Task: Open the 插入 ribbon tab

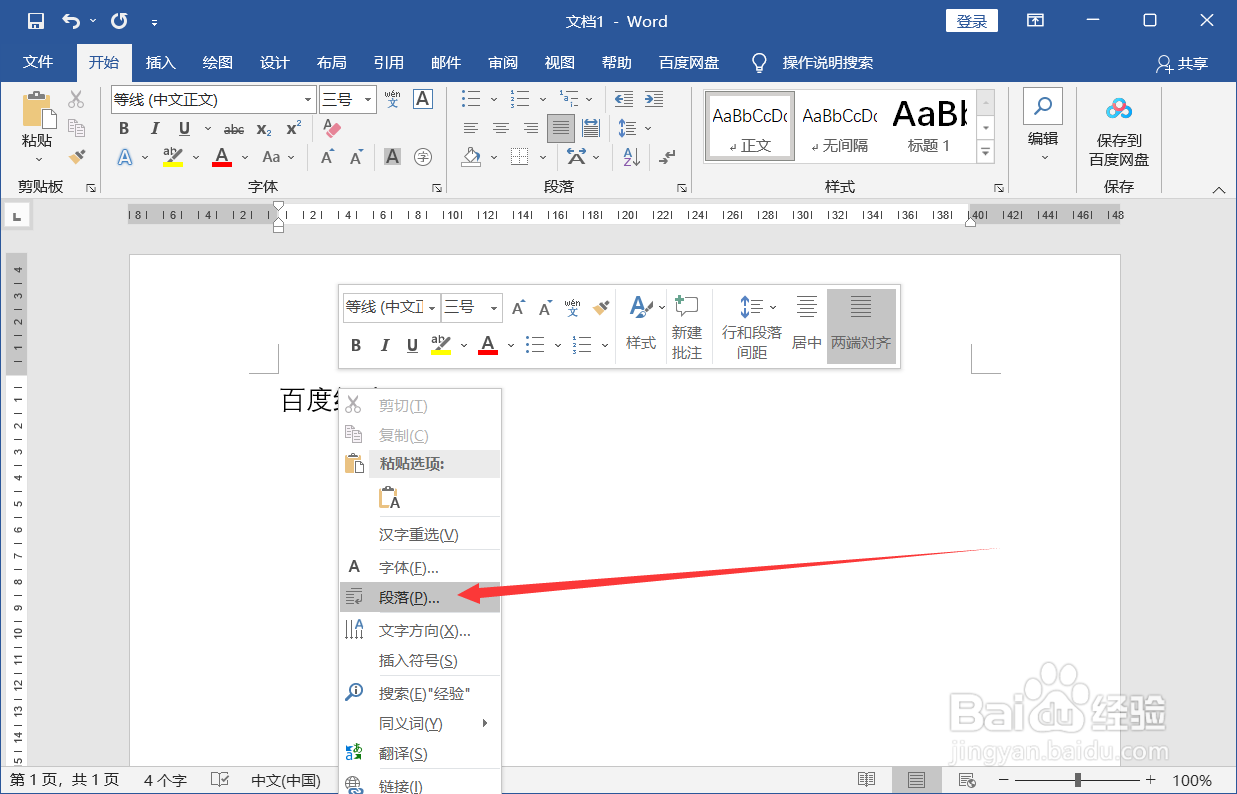Action: (x=161, y=62)
